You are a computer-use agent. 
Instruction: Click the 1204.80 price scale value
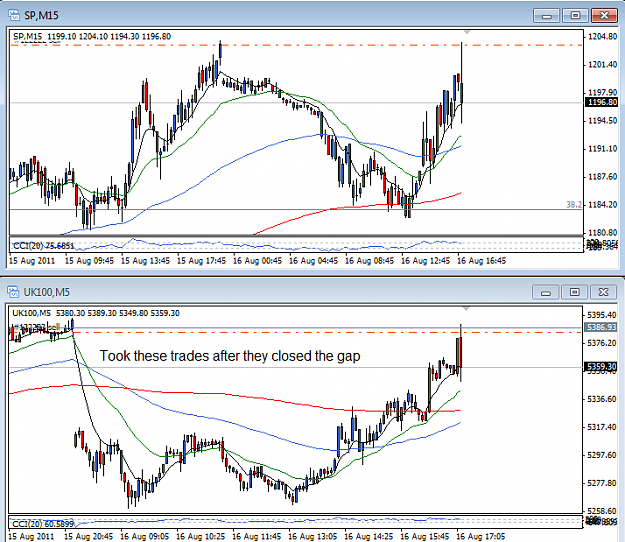point(602,37)
